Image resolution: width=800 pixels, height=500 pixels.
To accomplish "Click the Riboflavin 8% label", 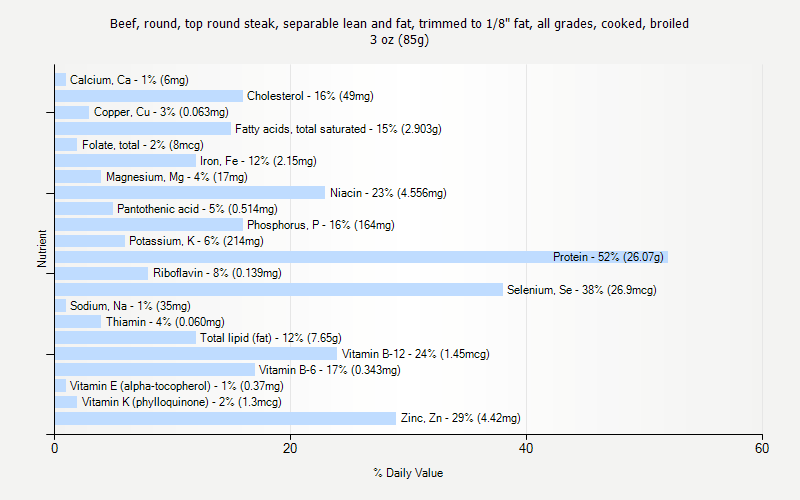I will pos(217,273).
